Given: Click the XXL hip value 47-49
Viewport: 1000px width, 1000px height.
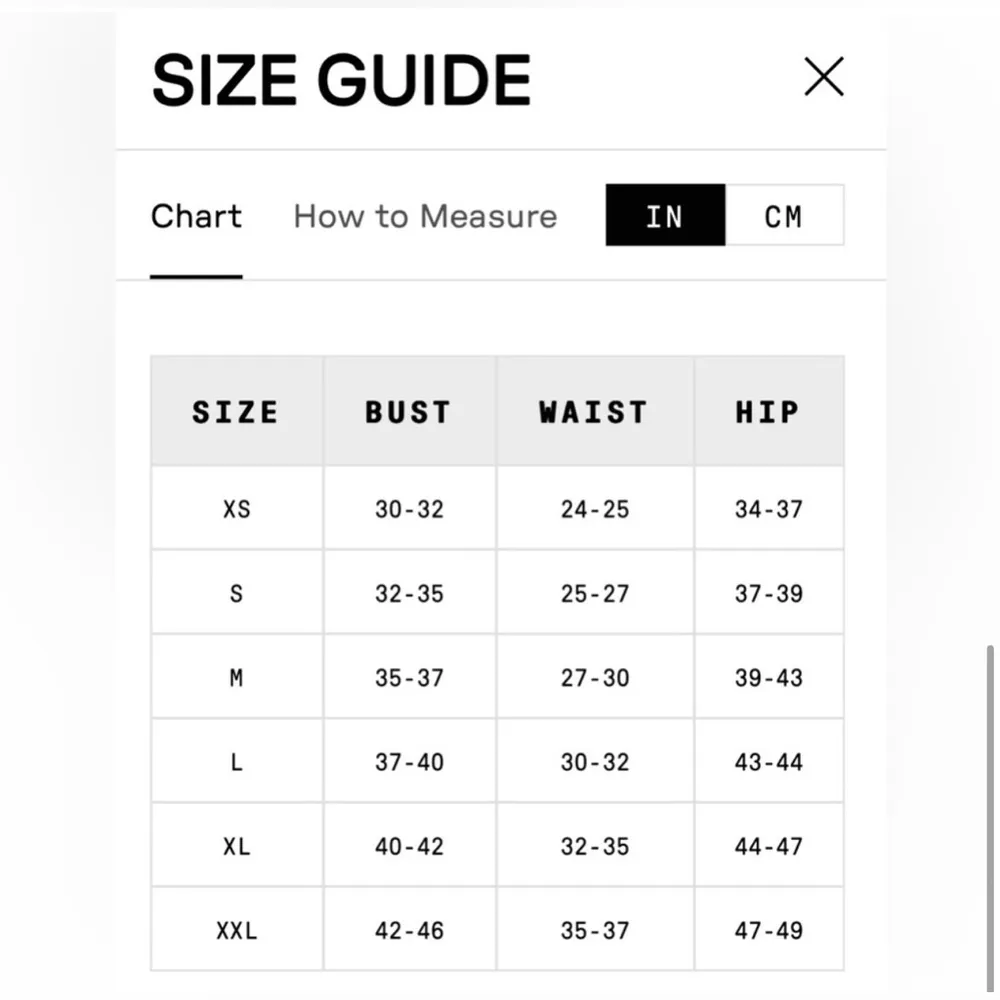Looking at the screenshot, I should tap(768, 930).
